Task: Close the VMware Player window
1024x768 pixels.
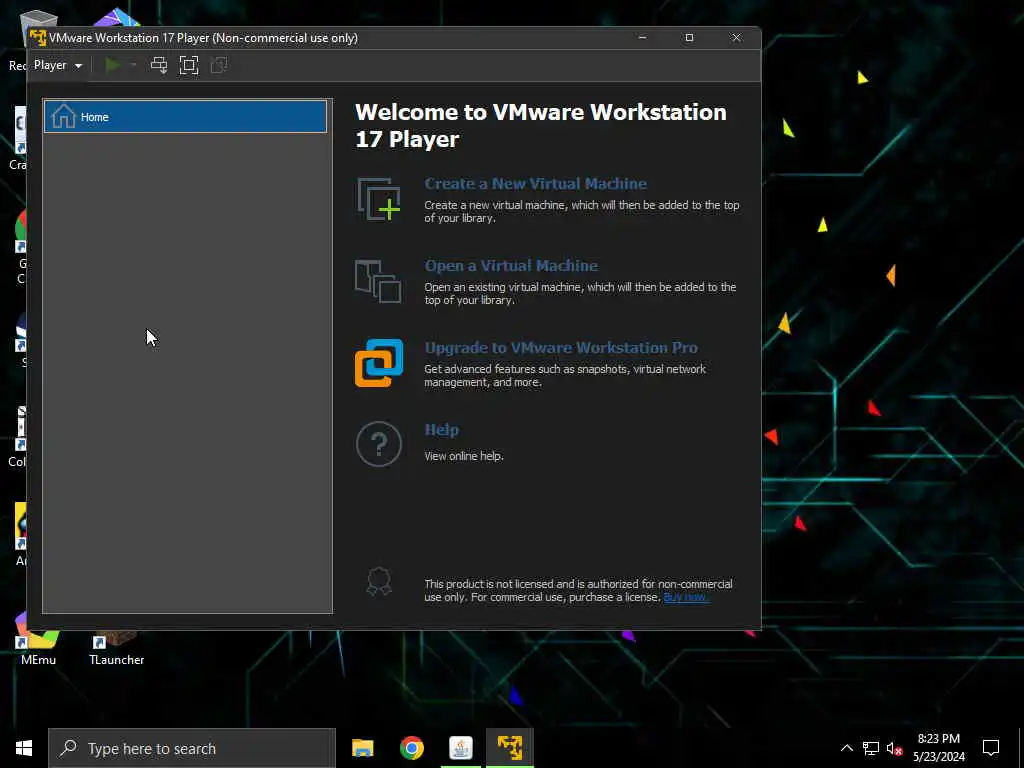Action: [x=736, y=38]
